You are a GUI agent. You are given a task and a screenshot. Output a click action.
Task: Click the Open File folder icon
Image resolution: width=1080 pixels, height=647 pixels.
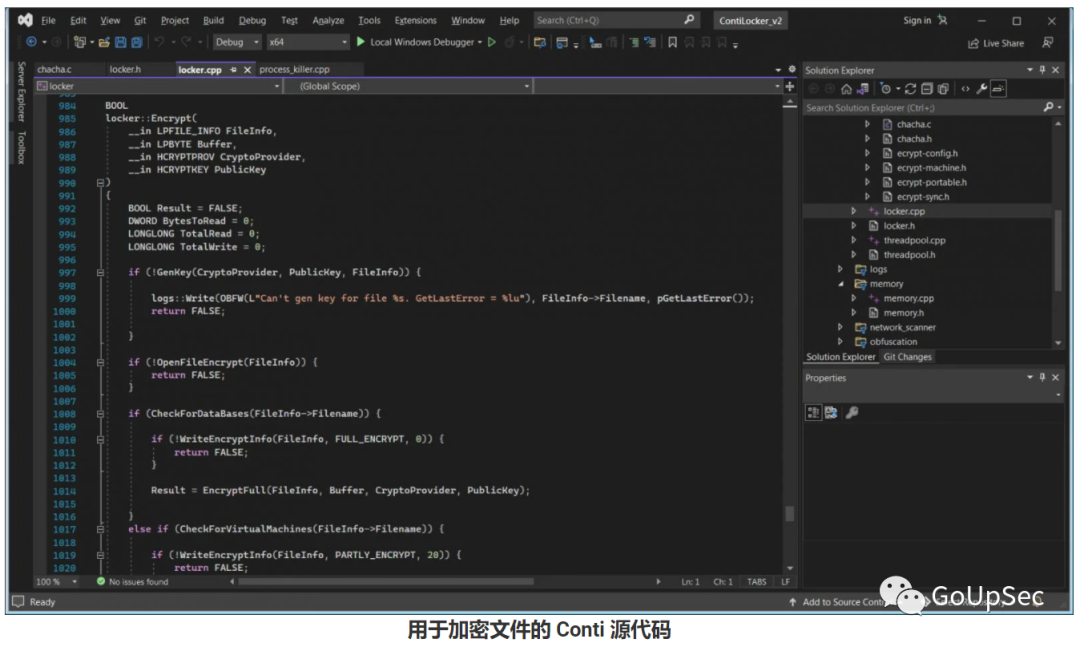tap(104, 42)
